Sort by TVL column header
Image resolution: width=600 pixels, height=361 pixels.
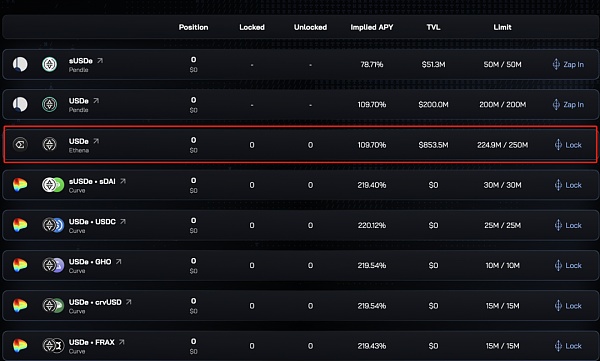point(433,27)
